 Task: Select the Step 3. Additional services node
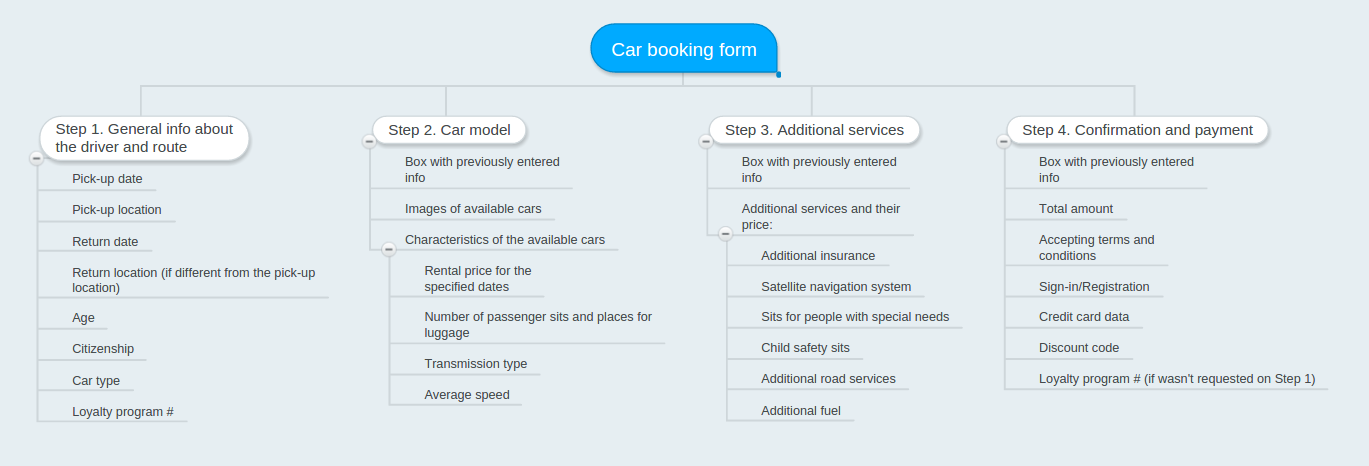click(814, 130)
